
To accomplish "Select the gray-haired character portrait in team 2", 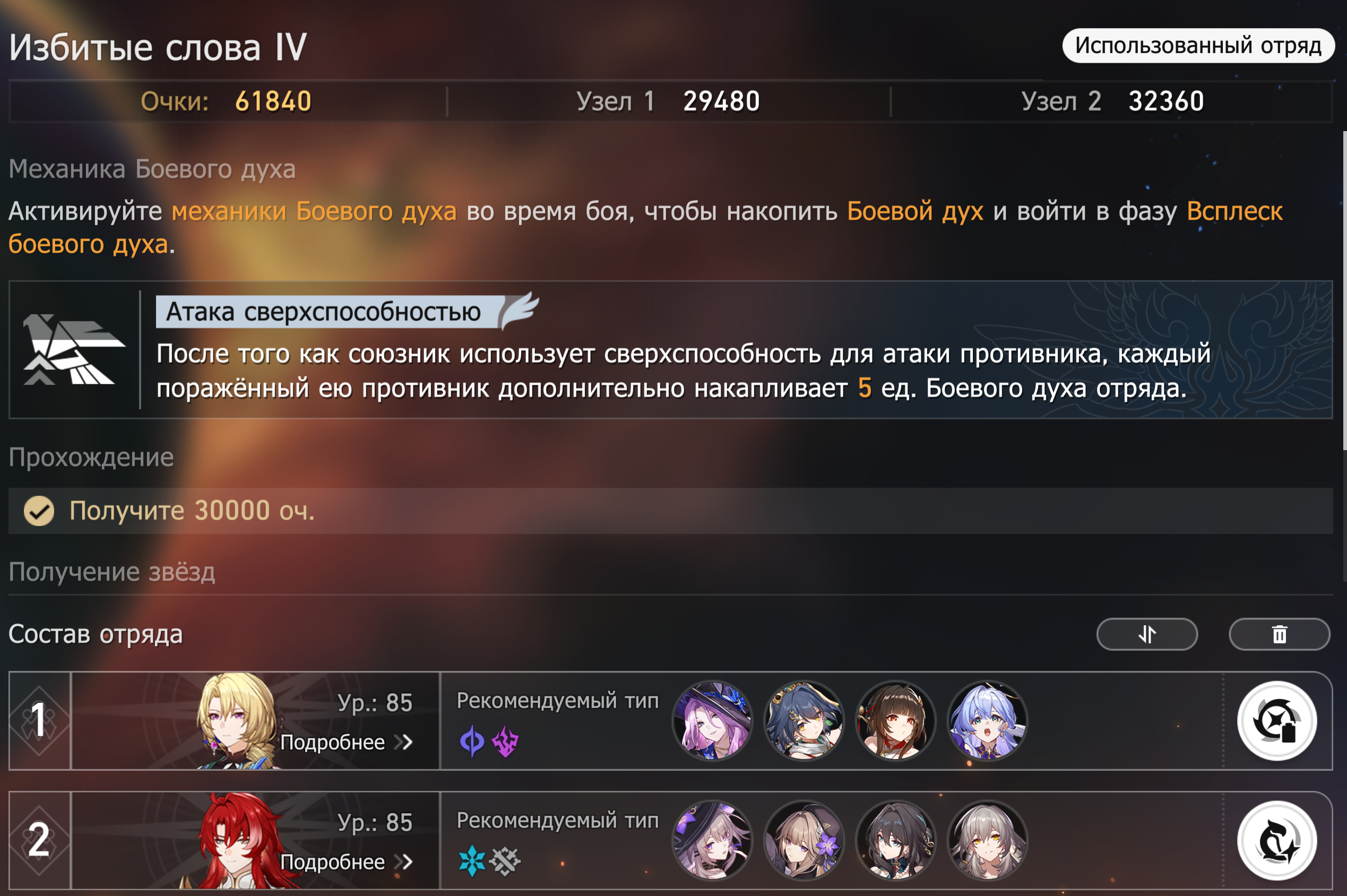I will click(987, 841).
